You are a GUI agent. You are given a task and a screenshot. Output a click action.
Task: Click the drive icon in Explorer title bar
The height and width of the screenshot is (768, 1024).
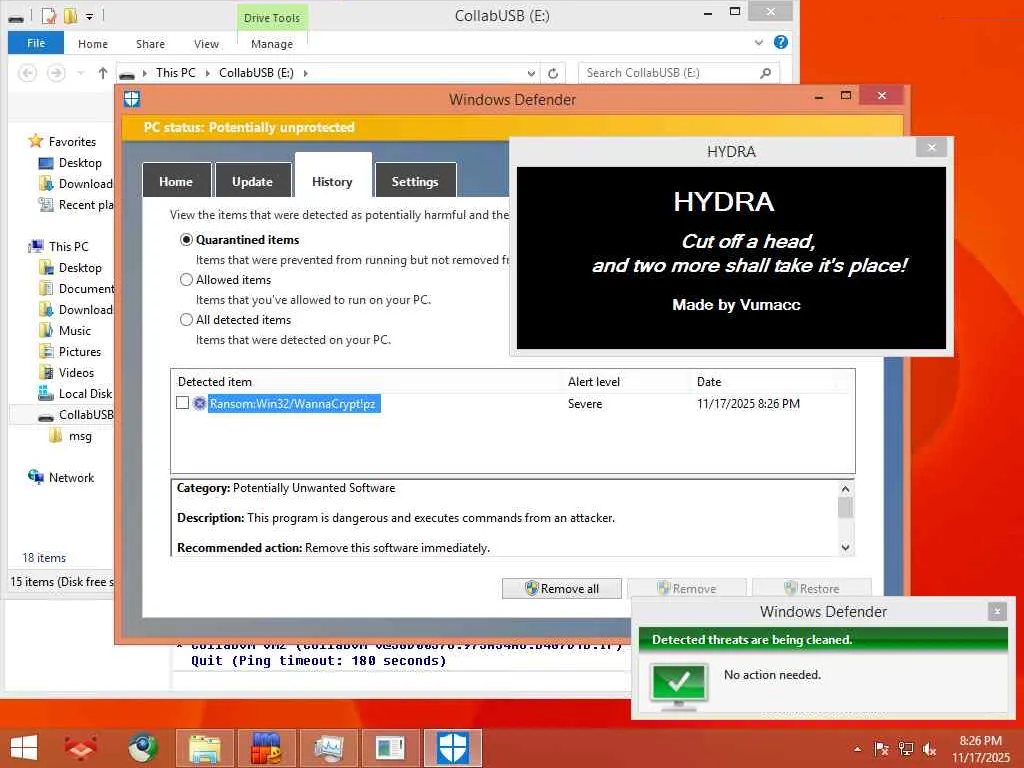16,18
